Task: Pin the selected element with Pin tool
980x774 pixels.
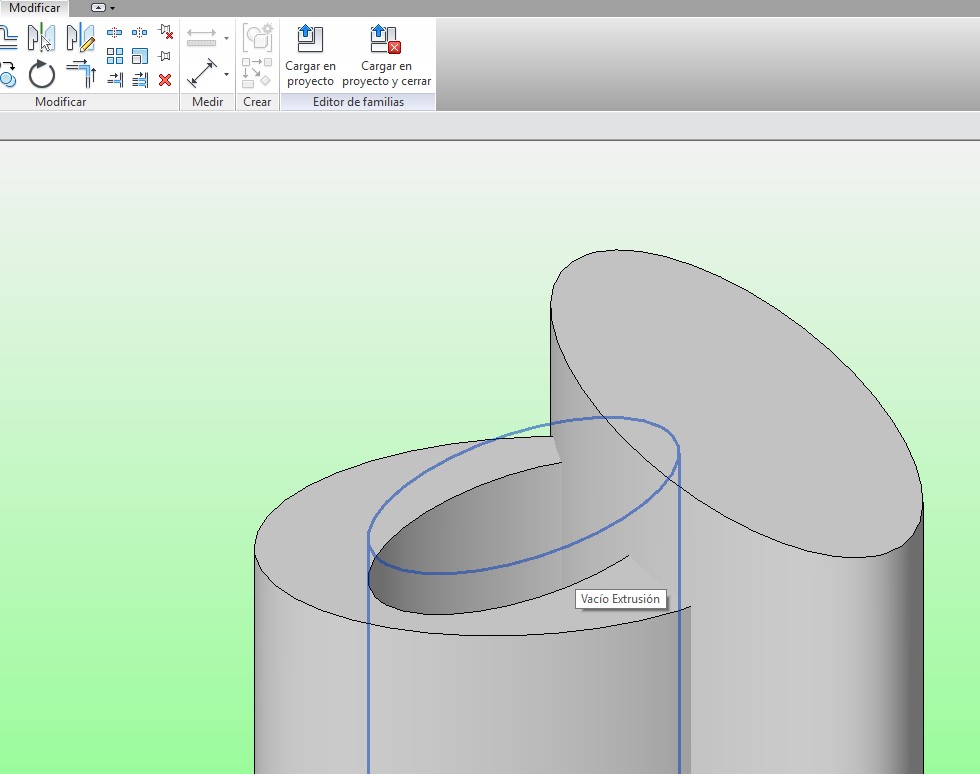Action: click(165, 56)
